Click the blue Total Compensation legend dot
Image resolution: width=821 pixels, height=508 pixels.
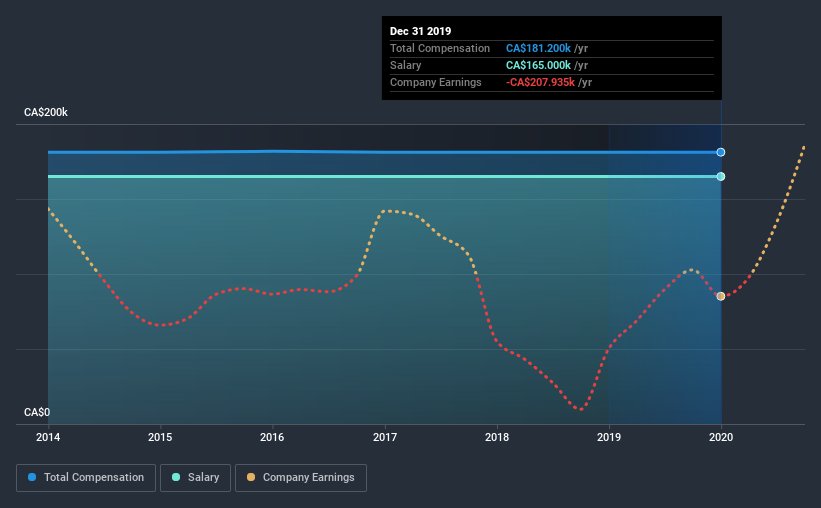[32, 477]
